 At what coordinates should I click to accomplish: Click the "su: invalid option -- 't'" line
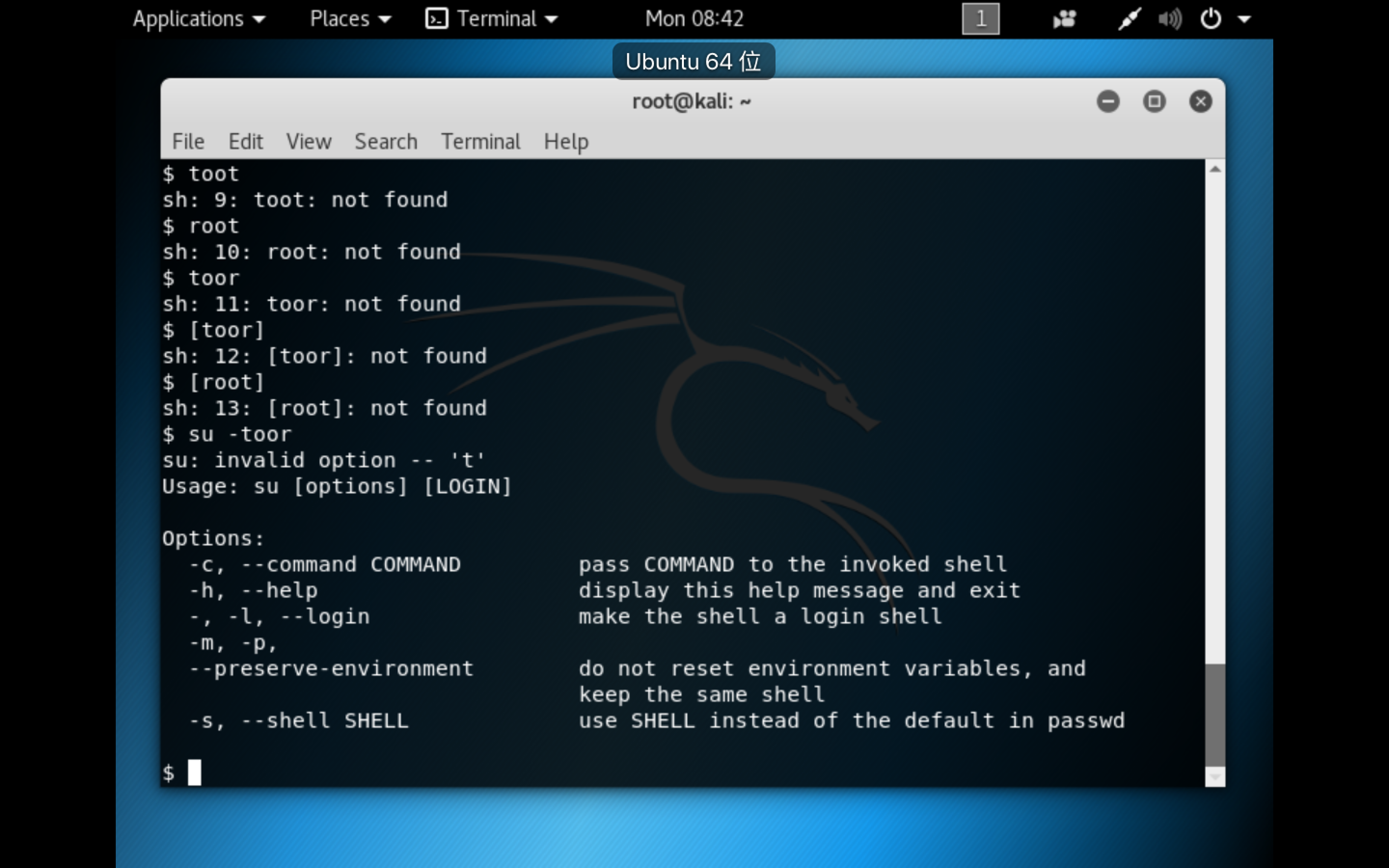324,461
